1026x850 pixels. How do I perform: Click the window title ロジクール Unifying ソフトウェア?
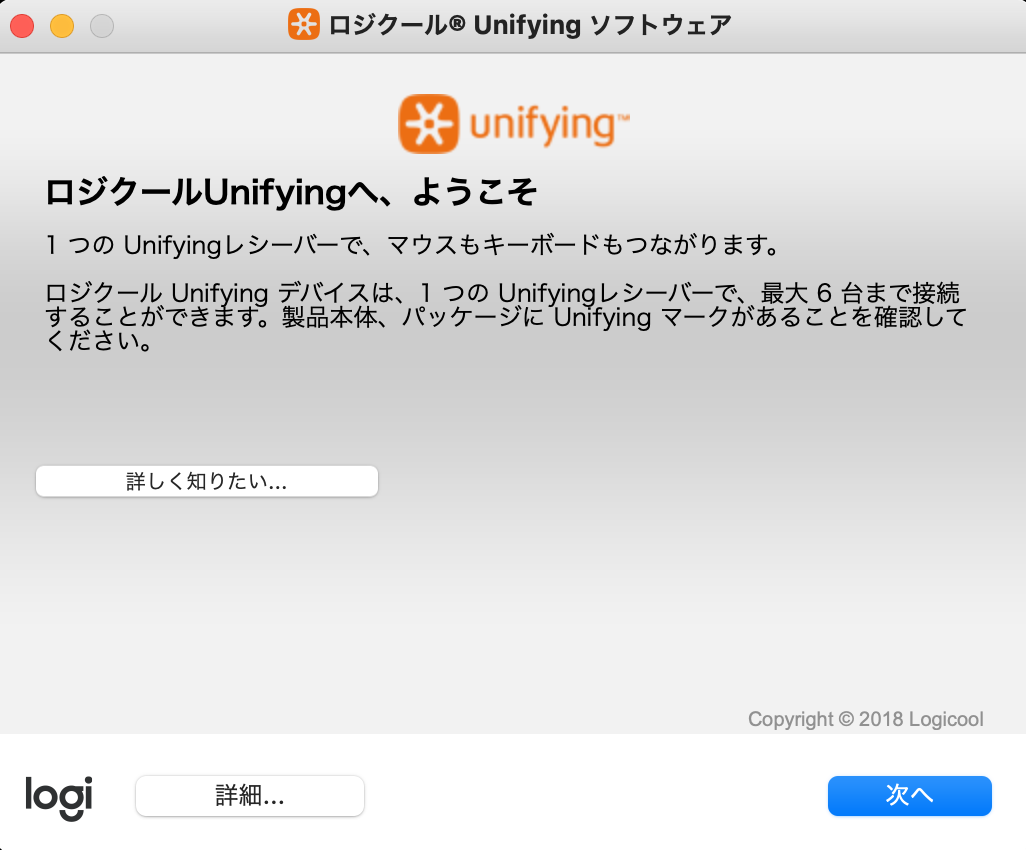tap(530, 25)
